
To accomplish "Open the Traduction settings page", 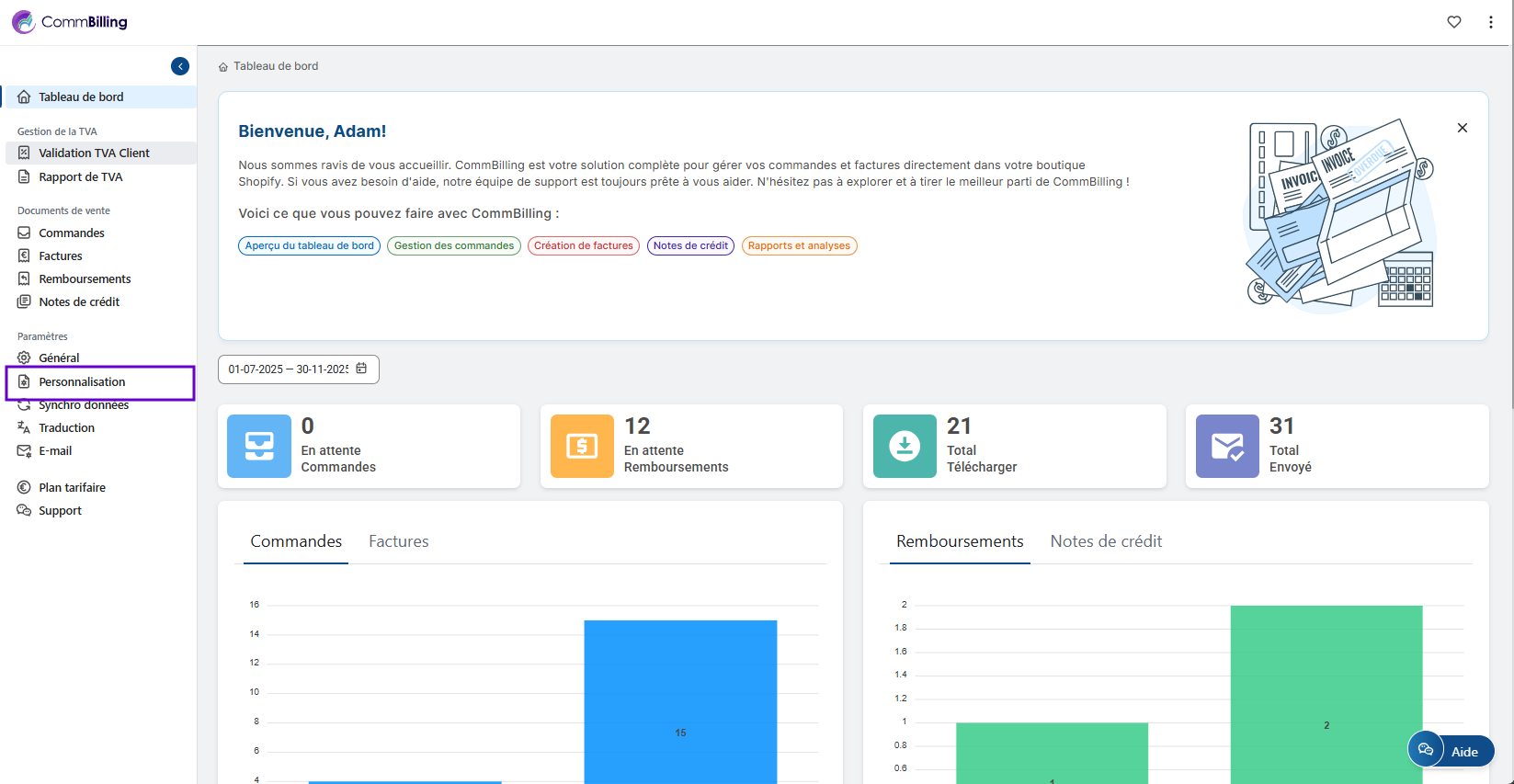I will click(66, 428).
